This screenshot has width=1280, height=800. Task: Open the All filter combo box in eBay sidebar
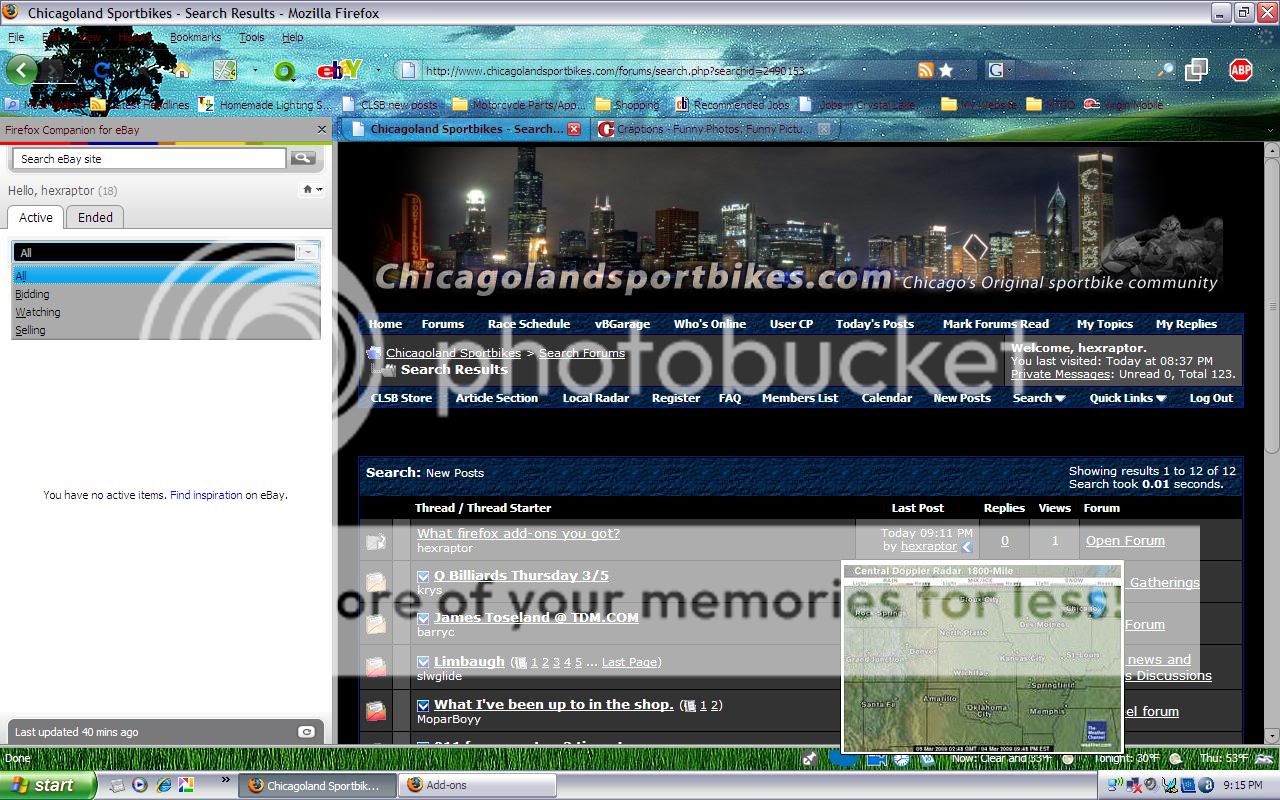[166, 252]
